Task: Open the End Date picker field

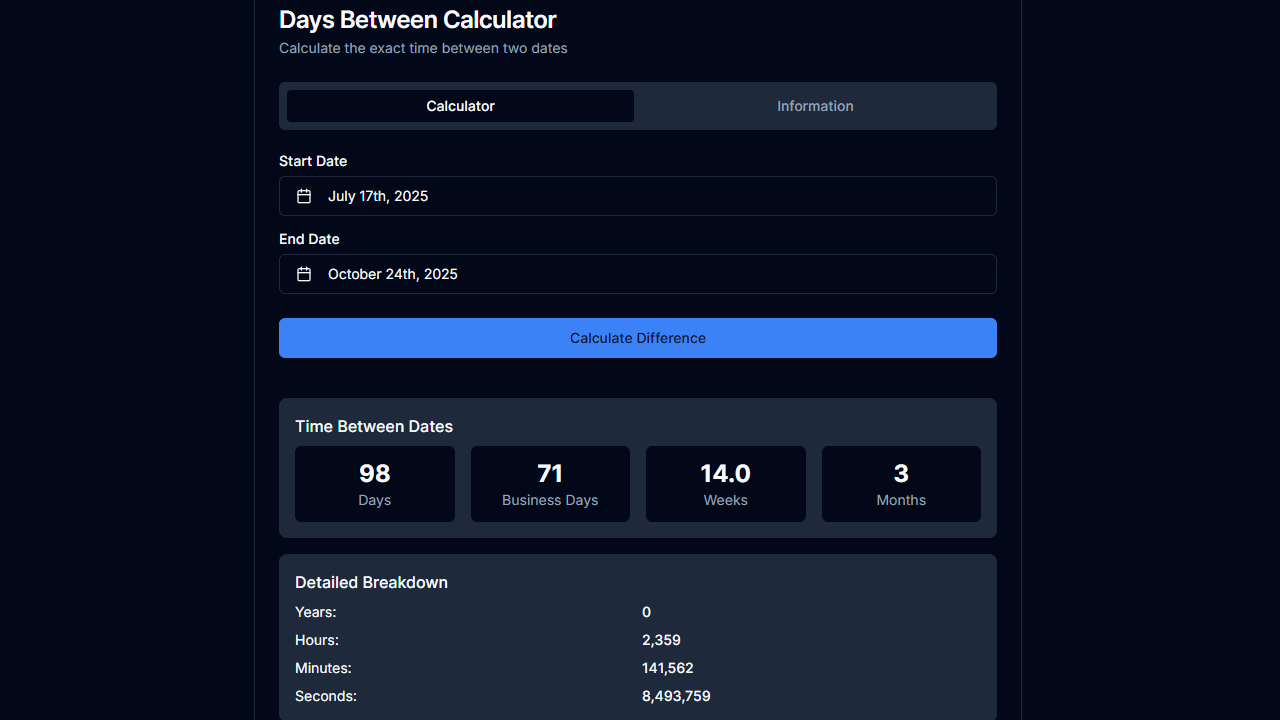Action: tap(638, 274)
